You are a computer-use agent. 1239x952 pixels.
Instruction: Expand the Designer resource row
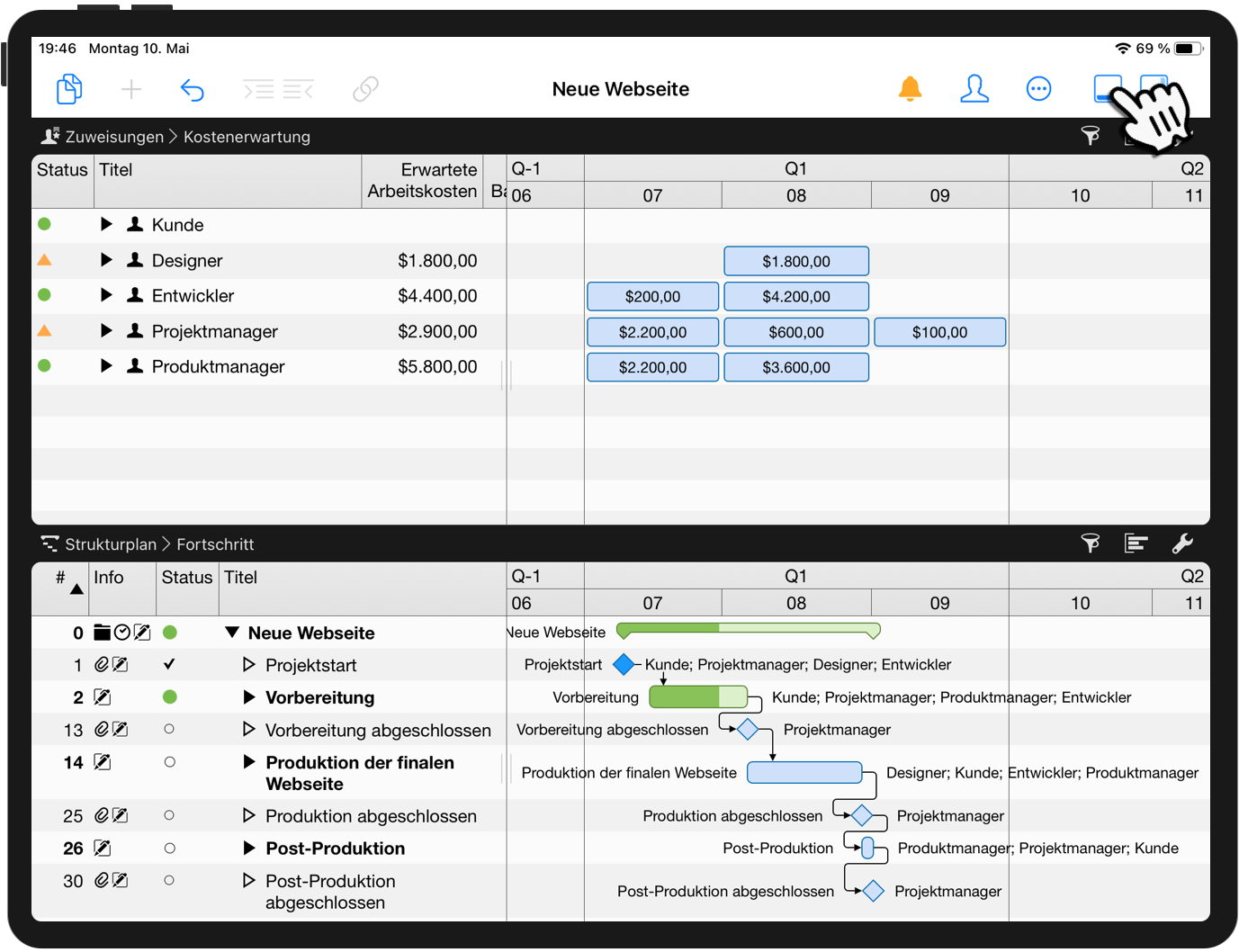106,260
